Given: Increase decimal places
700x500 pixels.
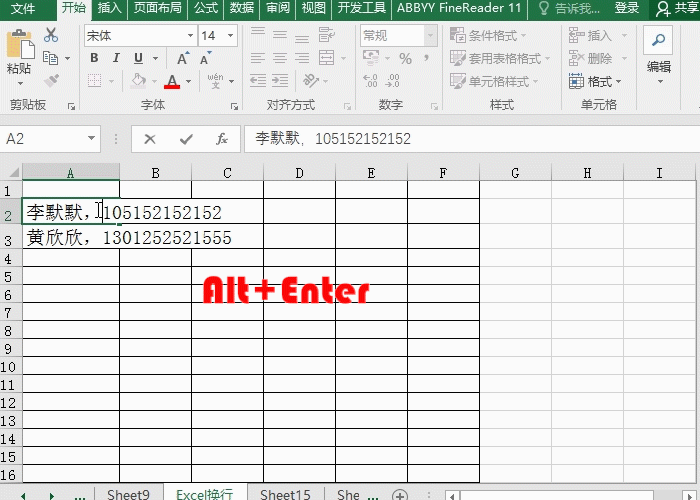Looking at the screenshot, I should [371, 81].
